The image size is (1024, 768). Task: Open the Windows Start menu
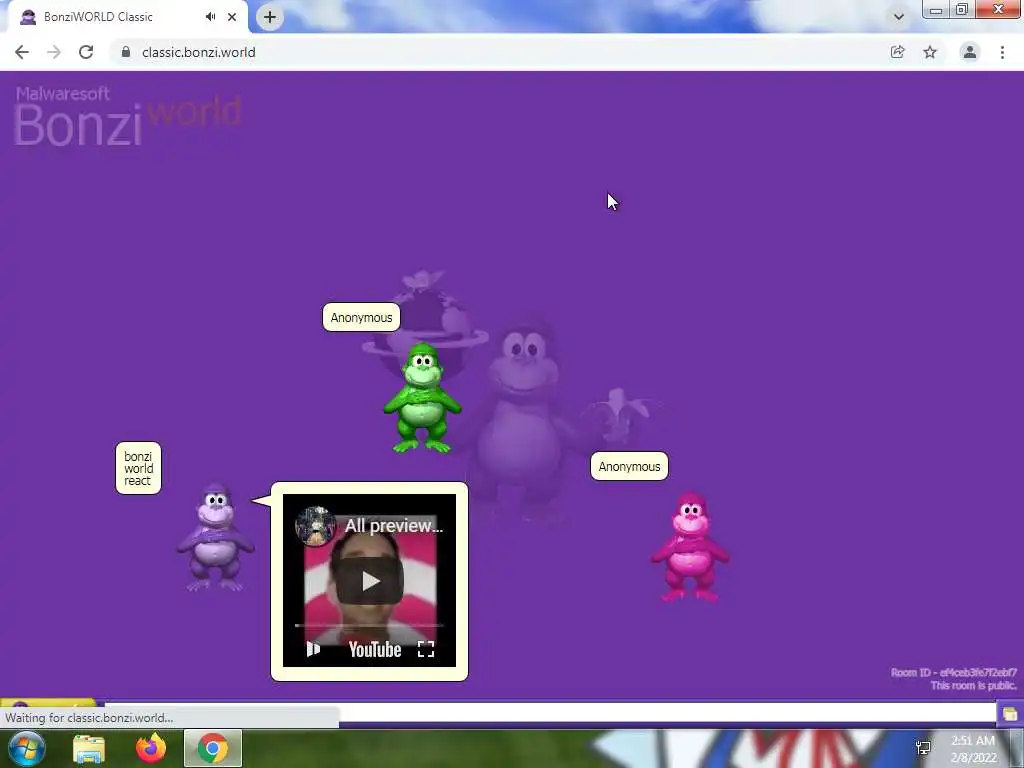click(27, 748)
